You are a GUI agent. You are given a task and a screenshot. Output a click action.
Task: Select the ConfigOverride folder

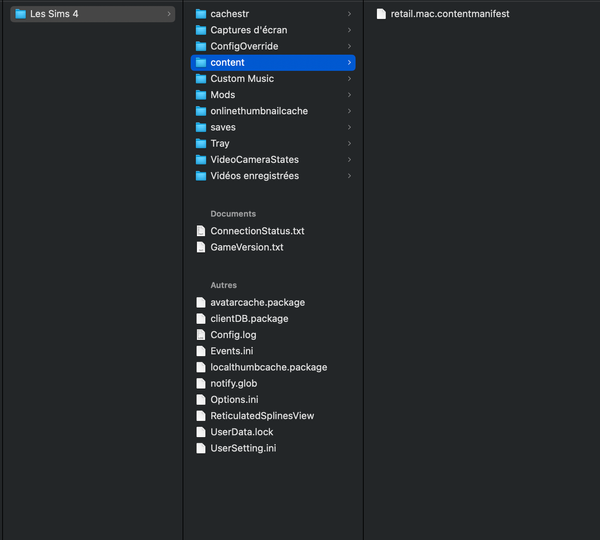click(x=273, y=46)
